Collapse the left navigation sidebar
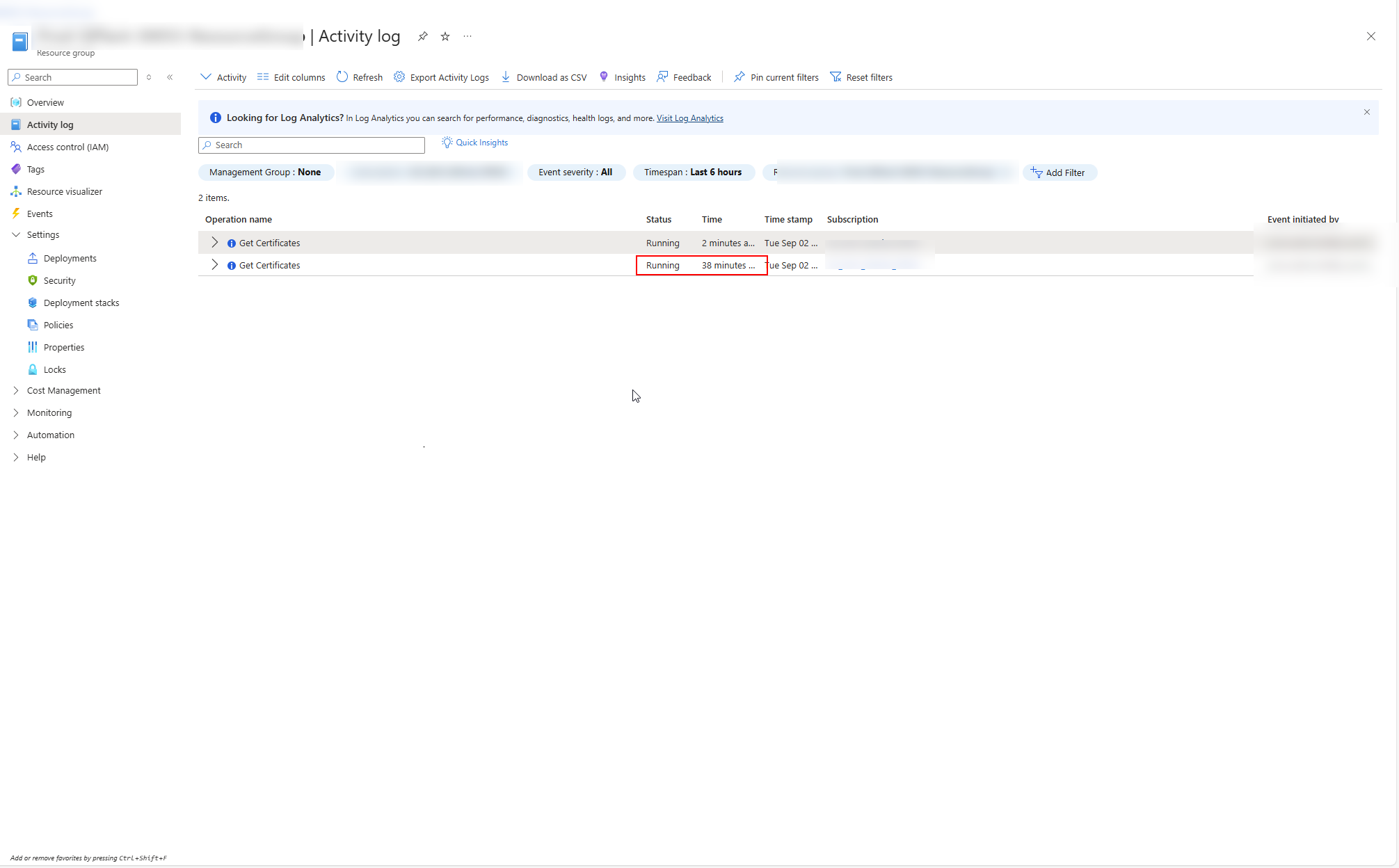The height and width of the screenshot is (868, 1399). pos(170,77)
